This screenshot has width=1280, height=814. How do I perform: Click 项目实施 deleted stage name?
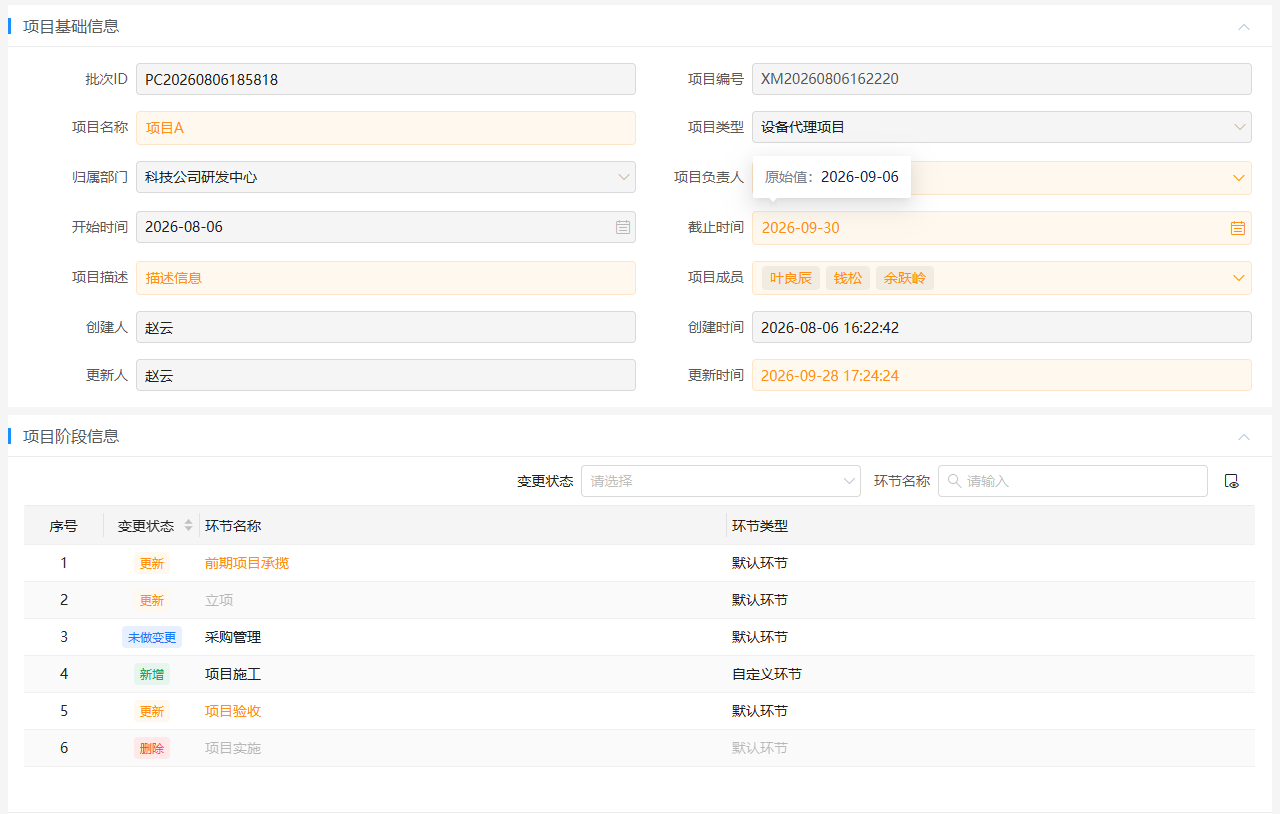coord(233,748)
